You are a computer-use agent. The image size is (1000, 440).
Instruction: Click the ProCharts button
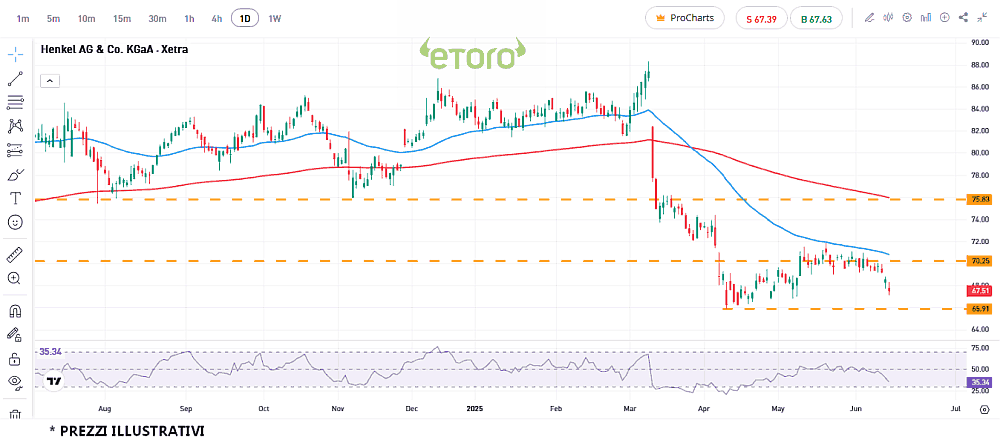point(685,18)
